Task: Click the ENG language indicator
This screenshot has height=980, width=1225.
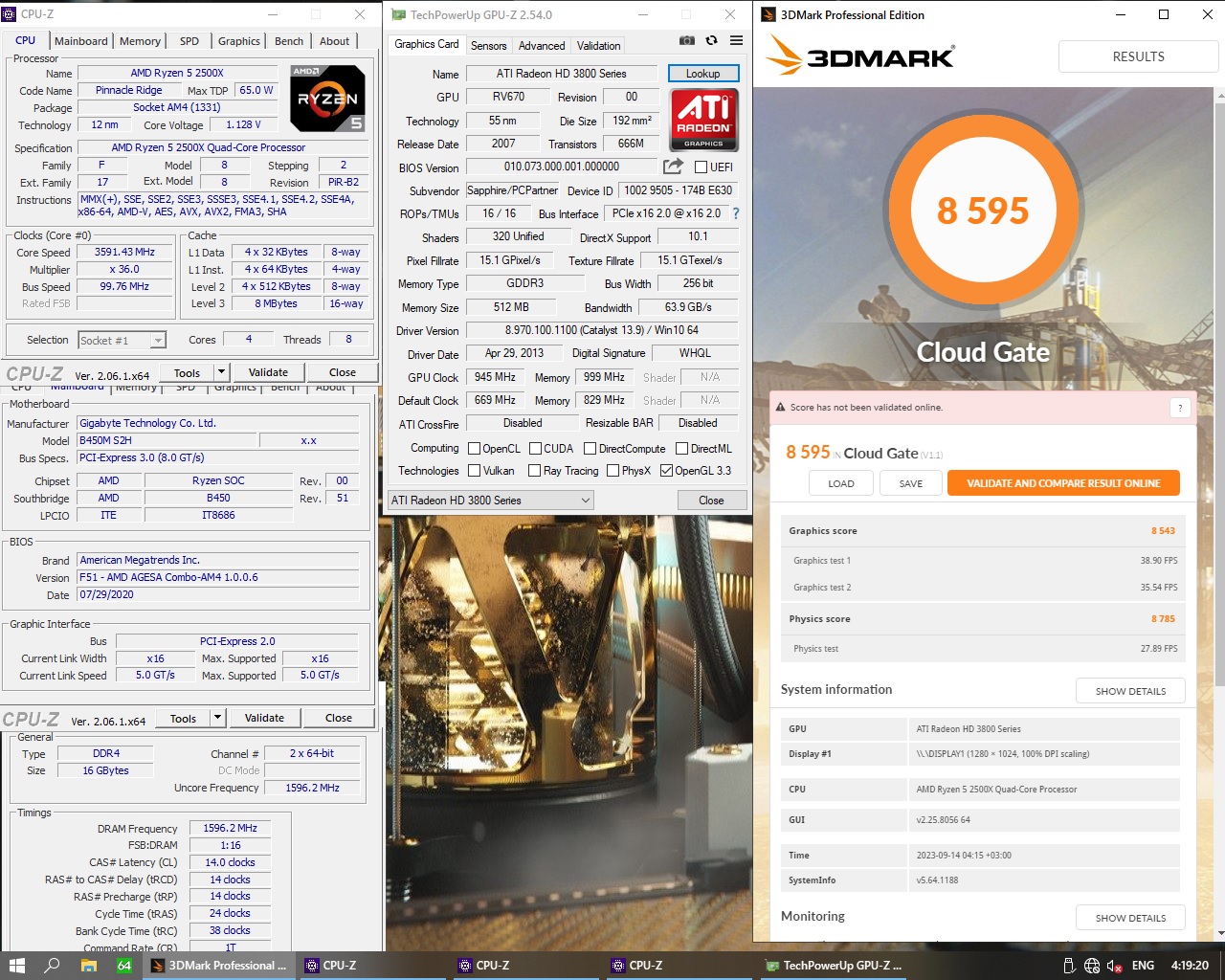Action: click(1143, 966)
